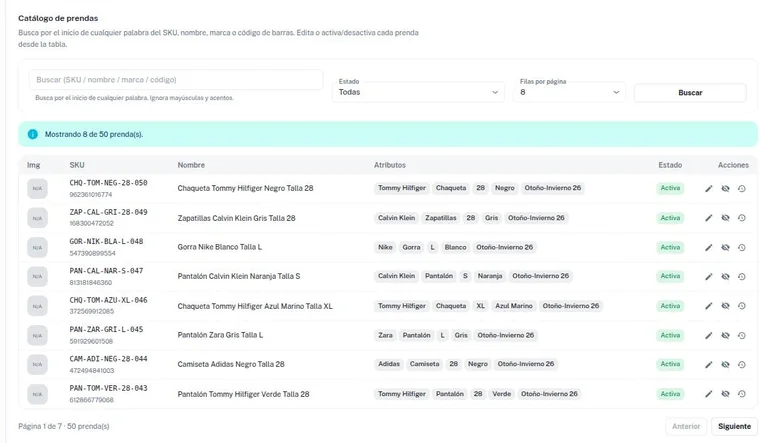This screenshot has height=443, width=760.
Task: Open history for PAN-TOM-VER-28-043
Action: point(742,394)
